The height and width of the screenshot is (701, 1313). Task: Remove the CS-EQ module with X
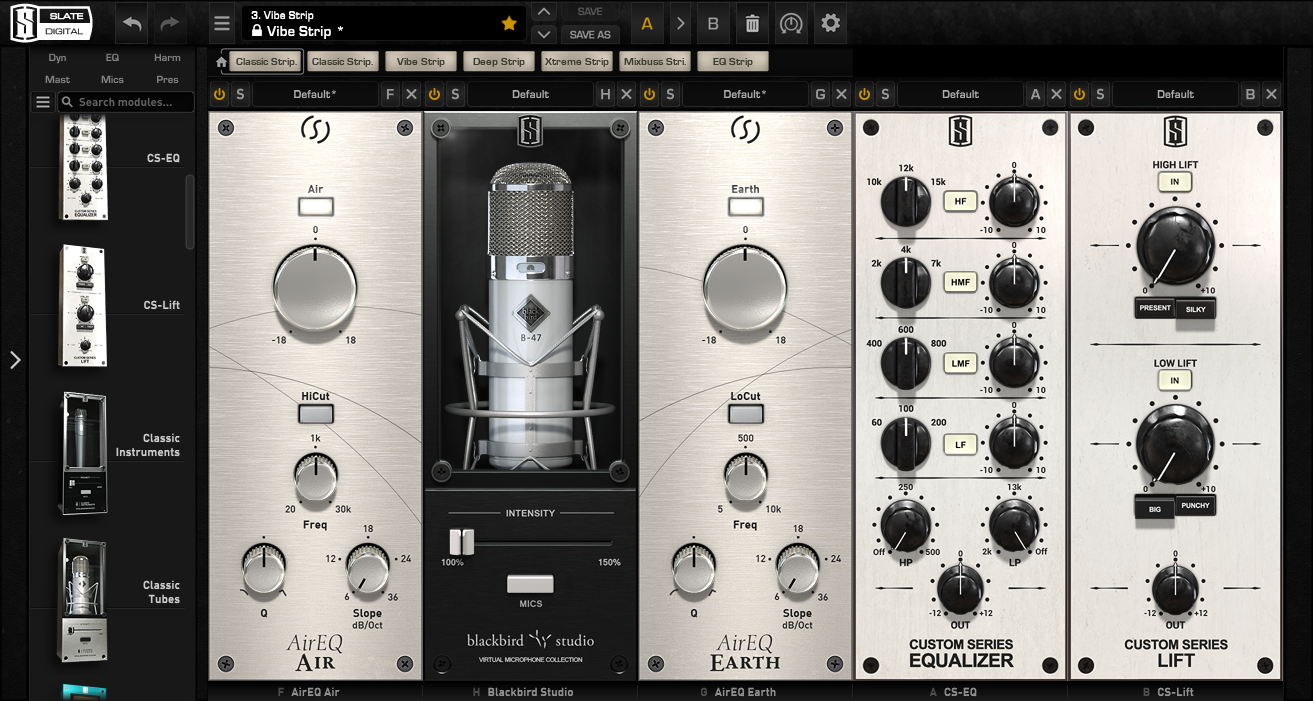point(1057,94)
